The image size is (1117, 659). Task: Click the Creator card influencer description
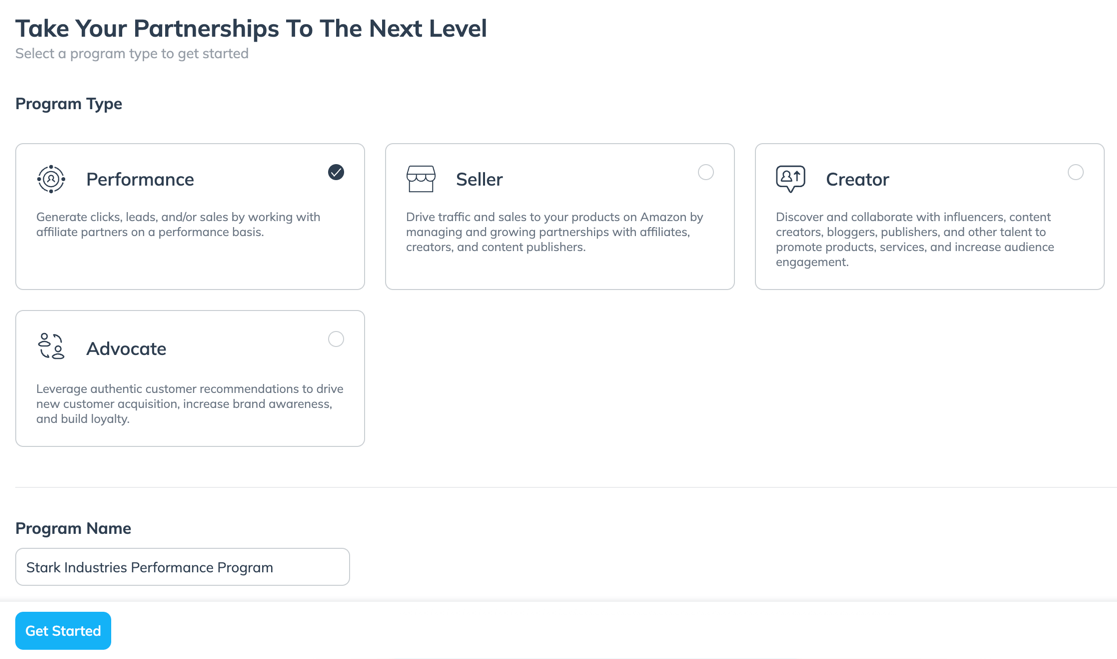tap(914, 239)
